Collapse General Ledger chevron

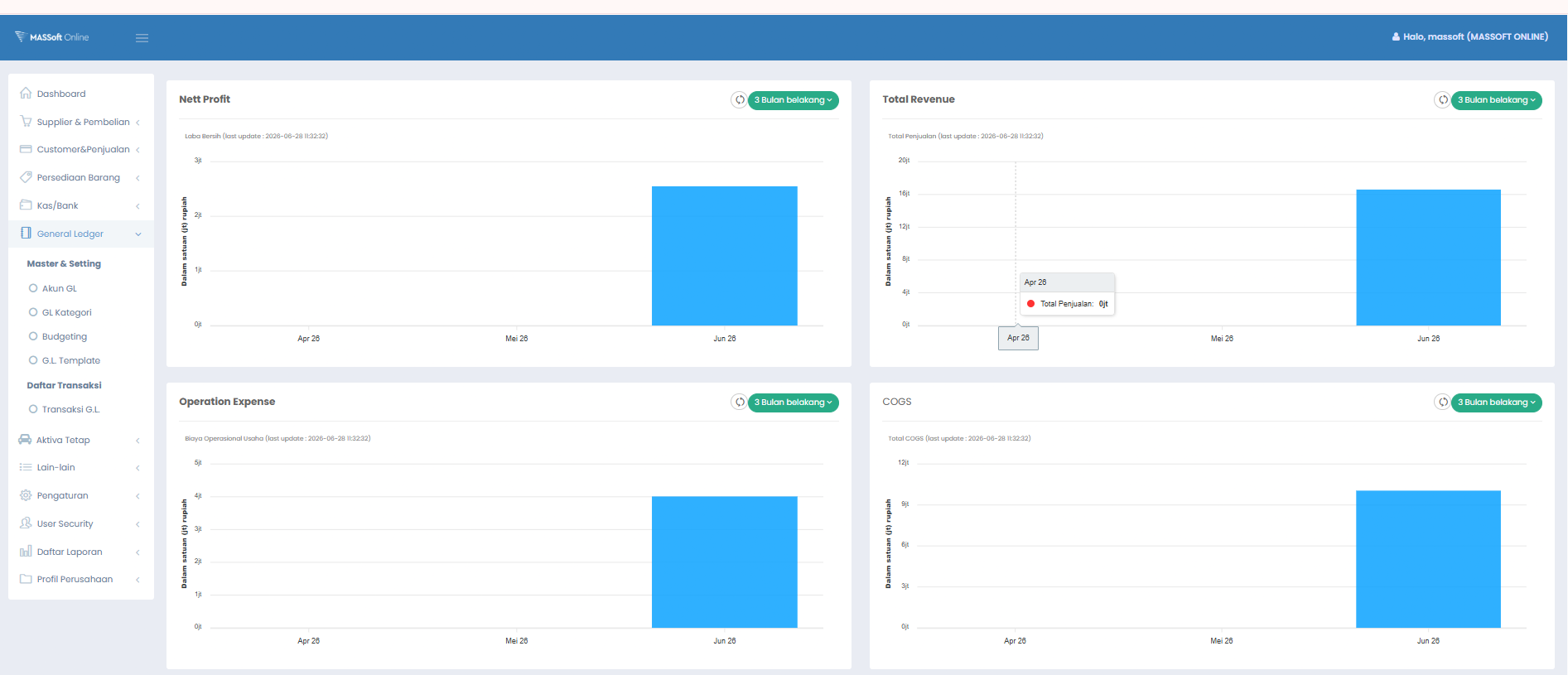[138, 234]
